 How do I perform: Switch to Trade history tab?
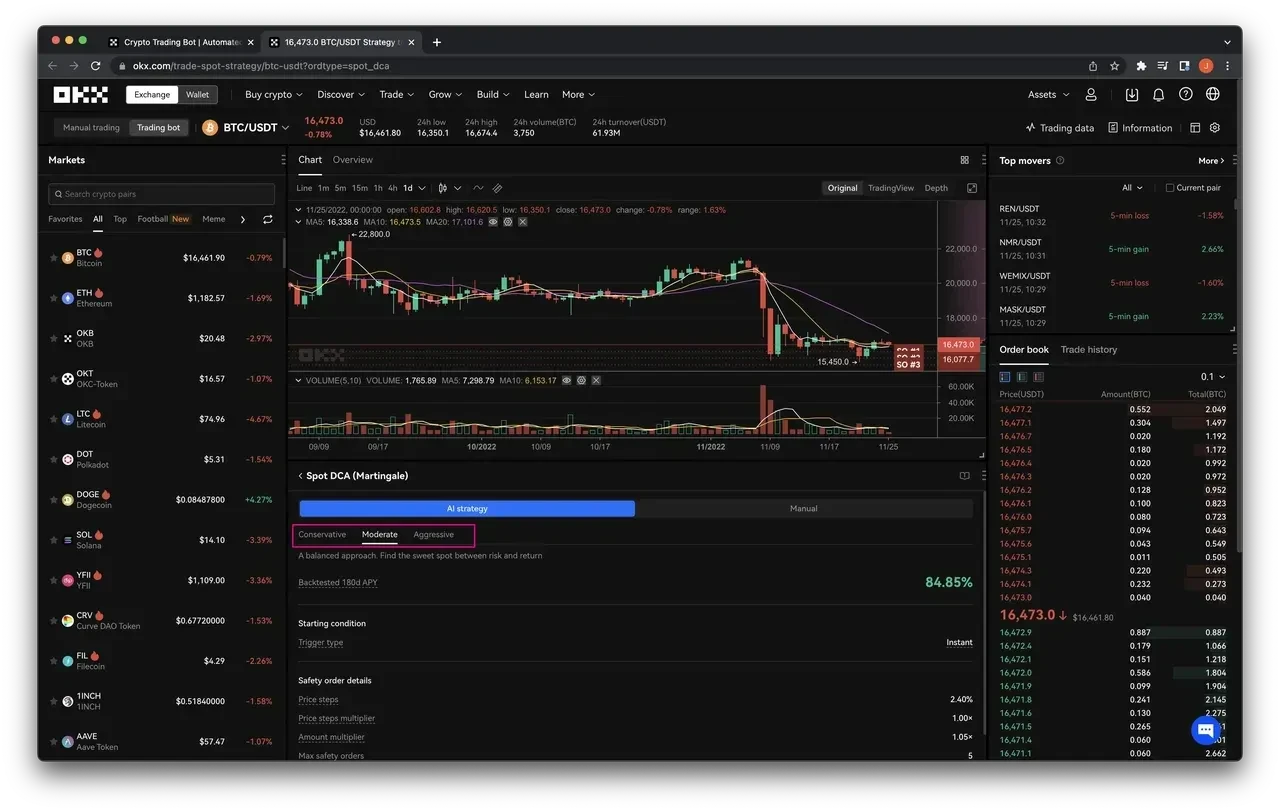click(1088, 350)
